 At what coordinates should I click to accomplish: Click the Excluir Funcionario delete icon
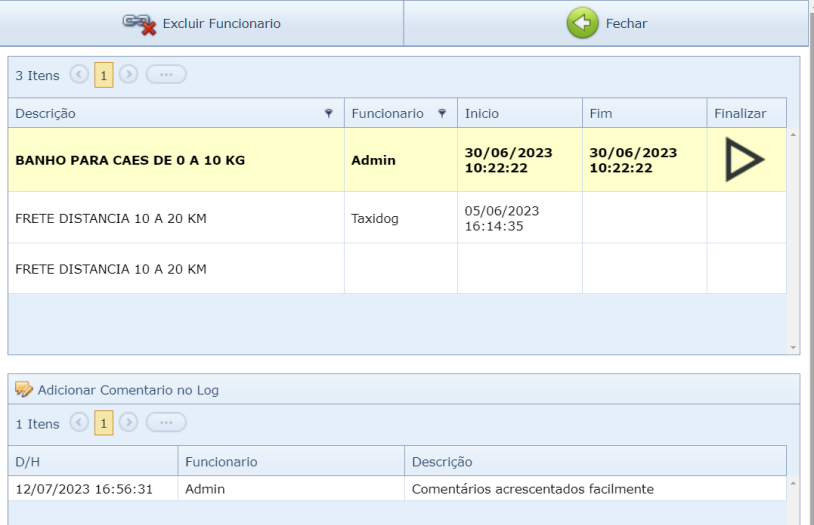(139, 23)
